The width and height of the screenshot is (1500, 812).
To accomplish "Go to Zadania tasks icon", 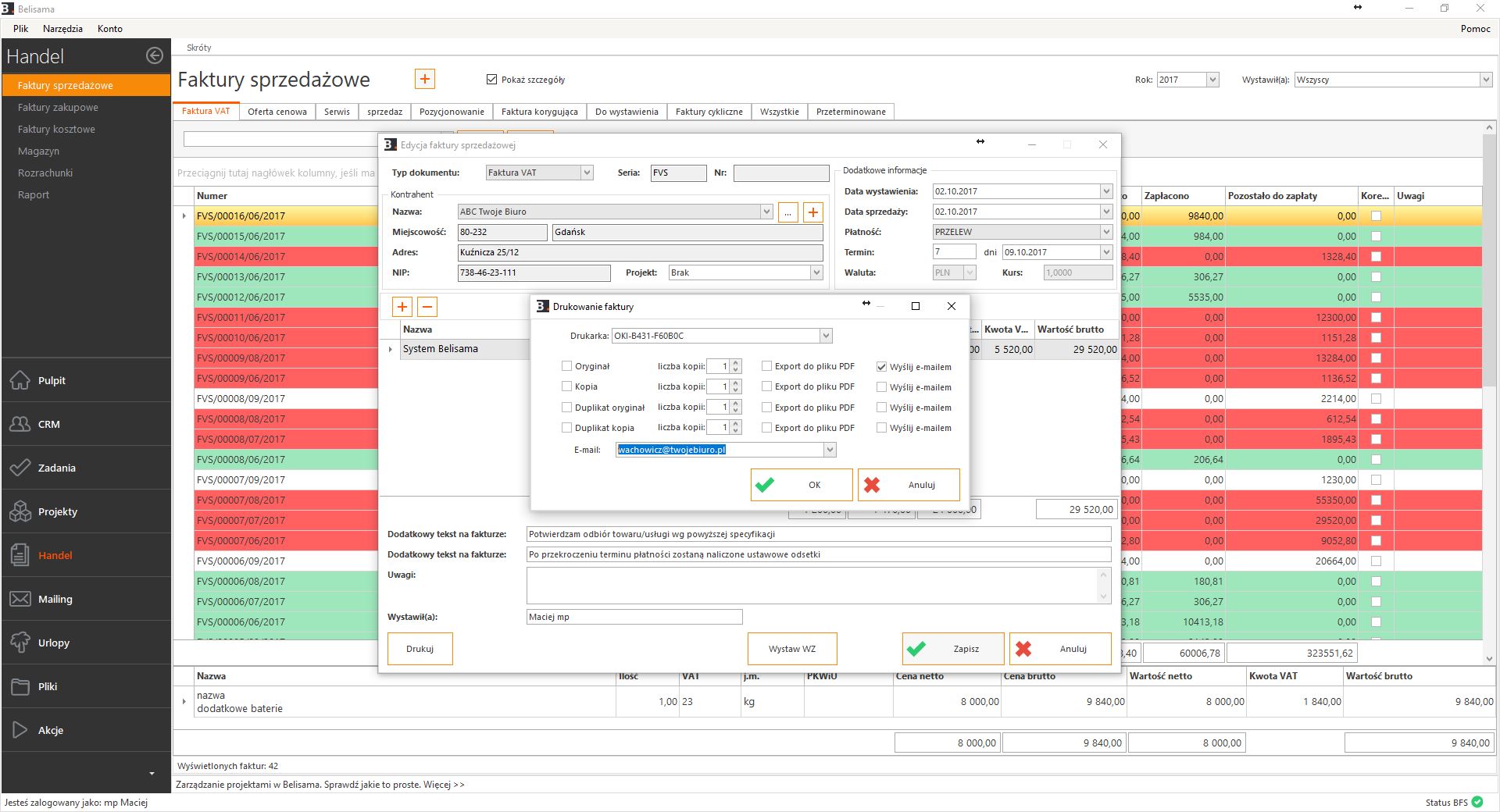I will [x=20, y=468].
